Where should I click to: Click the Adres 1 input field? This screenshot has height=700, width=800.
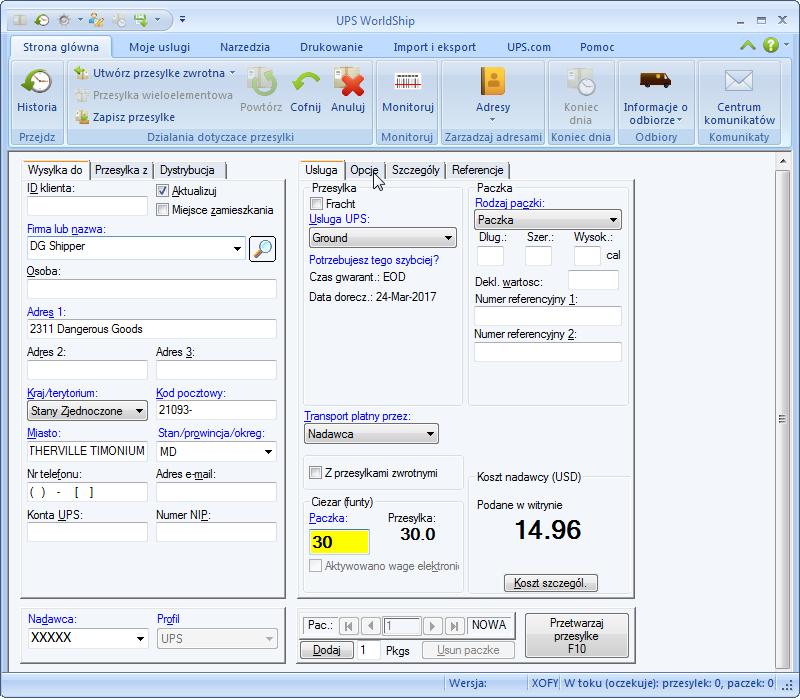(x=152, y=329)
